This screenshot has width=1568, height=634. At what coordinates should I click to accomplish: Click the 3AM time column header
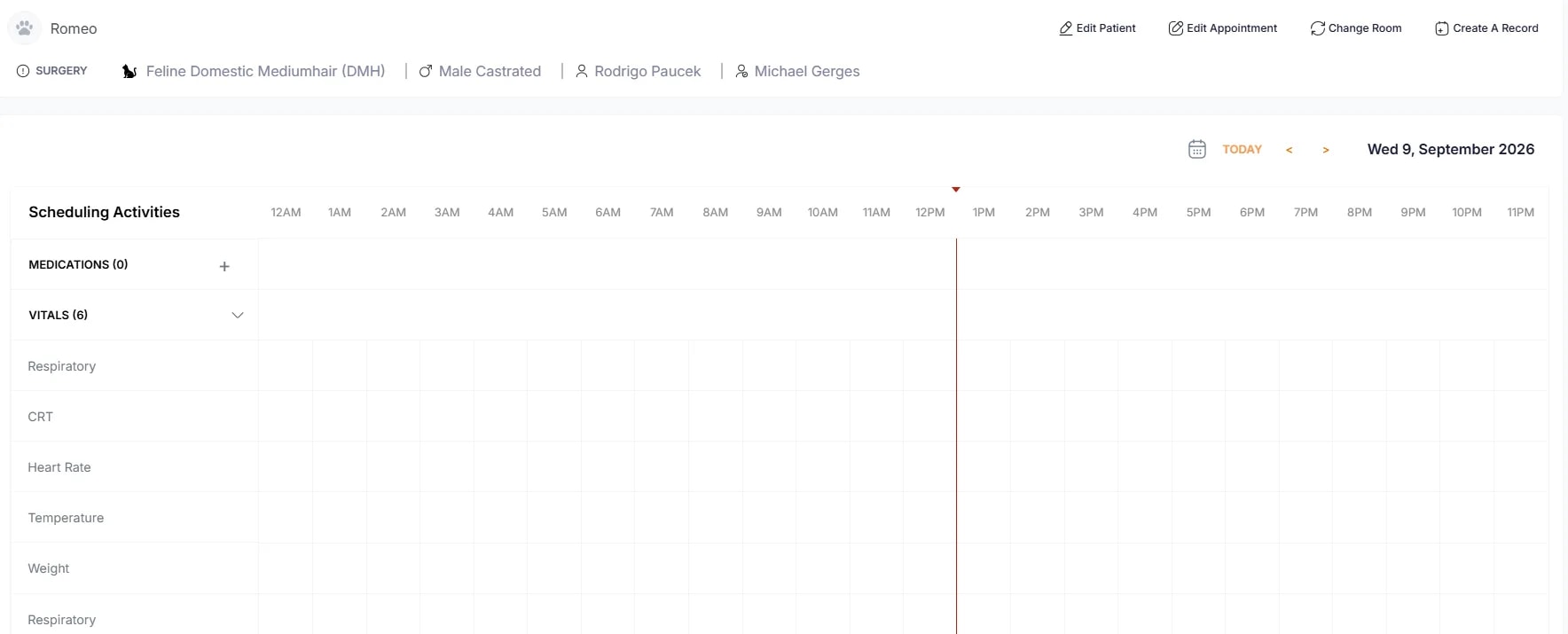(x=447, y=212)
